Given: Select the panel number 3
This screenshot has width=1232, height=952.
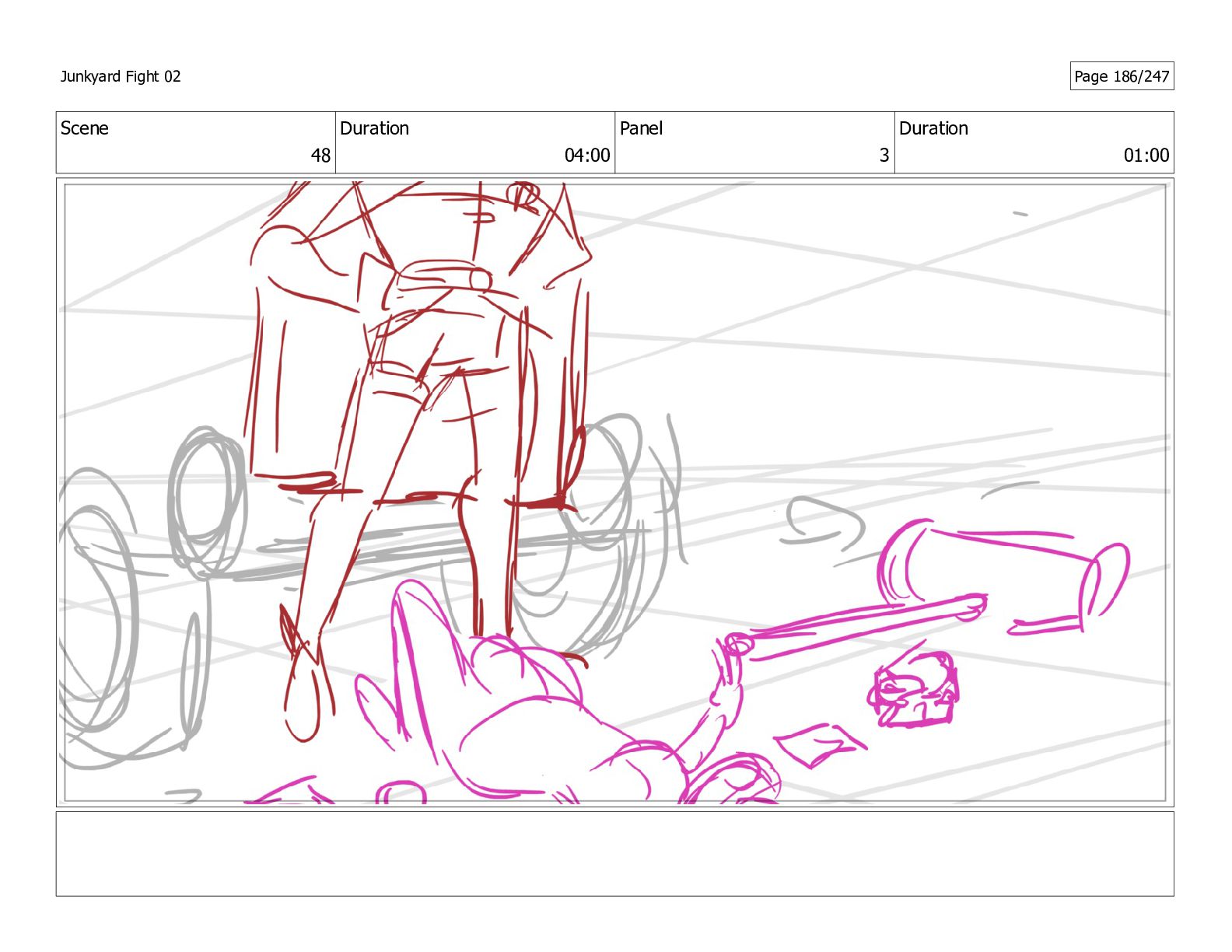Looking at the screenshot, I should click(x=884, y=156).
